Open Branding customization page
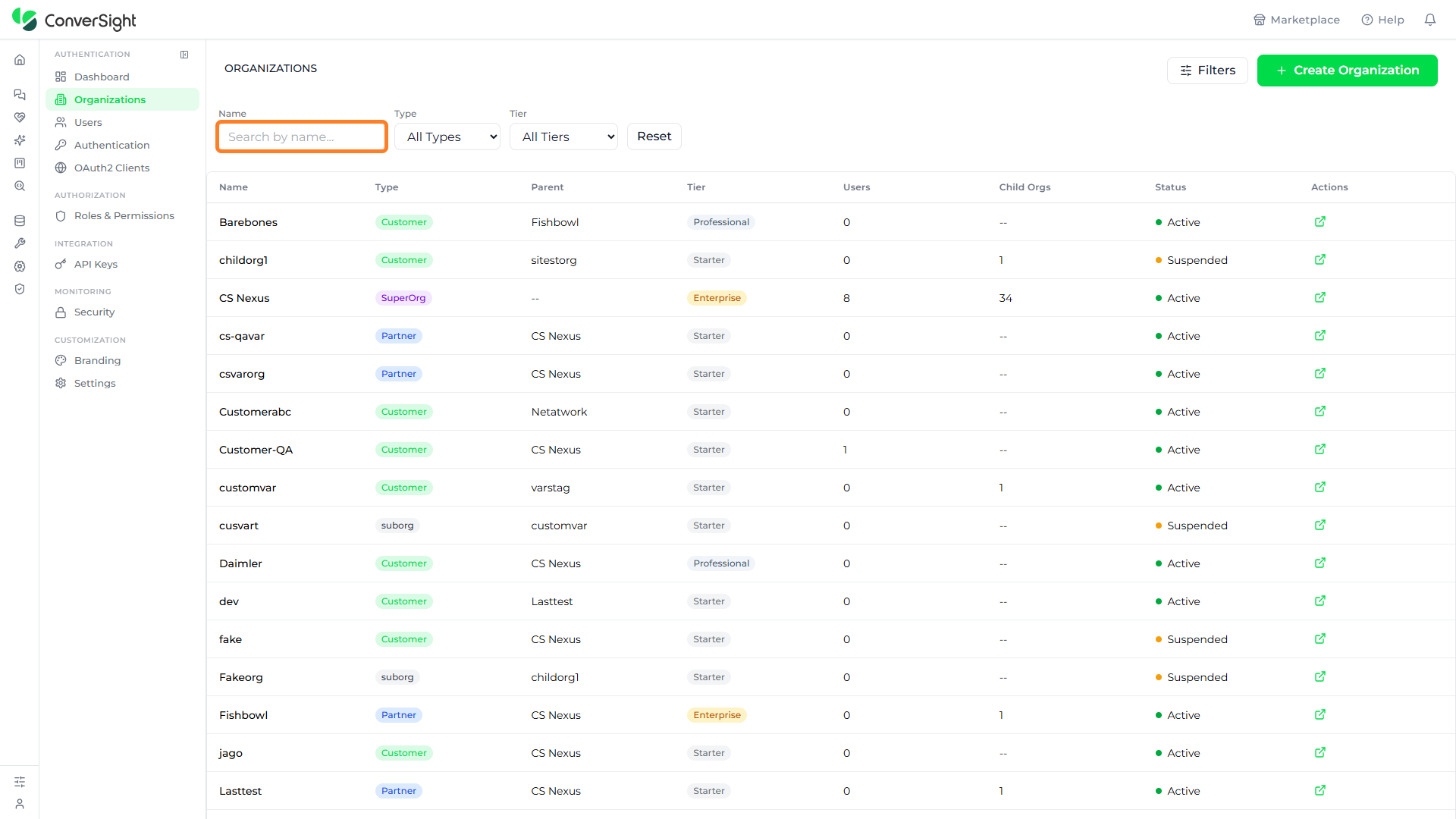The image size is (1456, 819). (122, 360)
